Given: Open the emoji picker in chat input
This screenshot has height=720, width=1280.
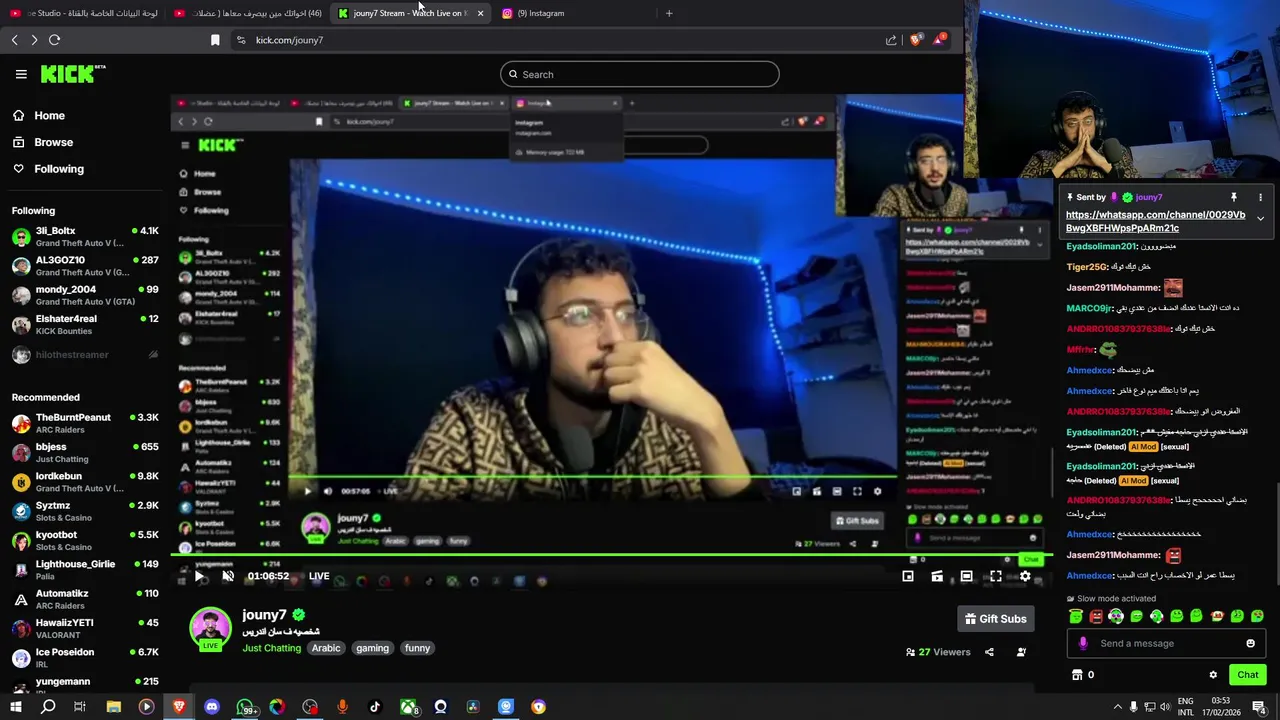Looking at the screenshot, I should point(1250,643).
